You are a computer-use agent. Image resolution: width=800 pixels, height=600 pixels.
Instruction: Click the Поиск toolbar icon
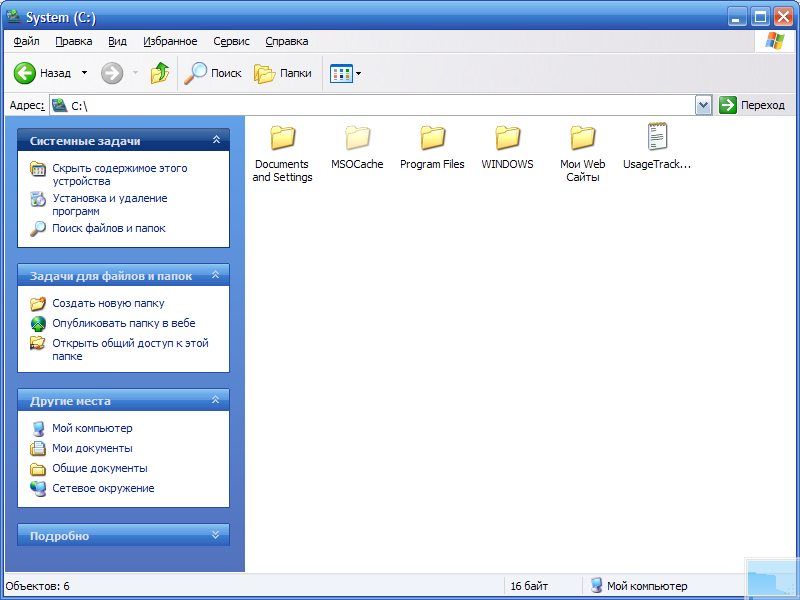click(x=212, y=72)
